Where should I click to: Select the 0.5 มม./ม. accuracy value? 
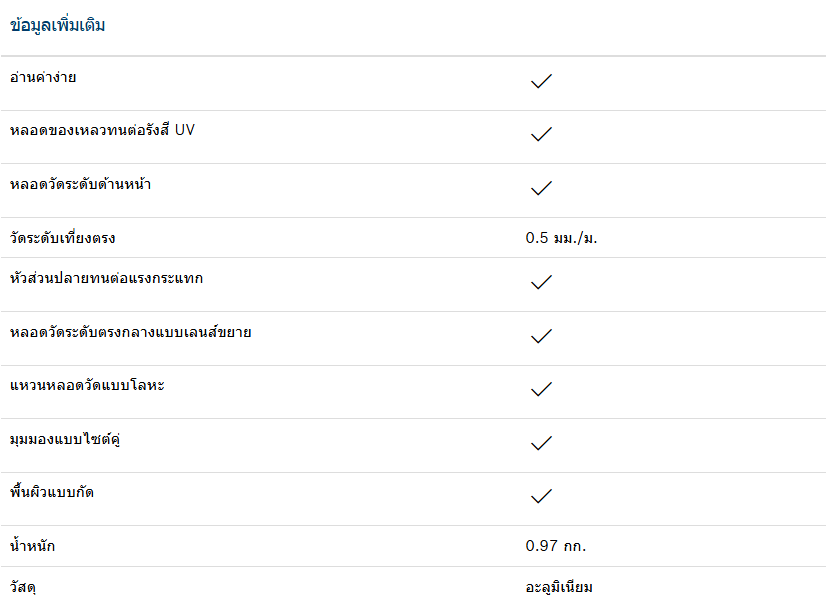562,238
